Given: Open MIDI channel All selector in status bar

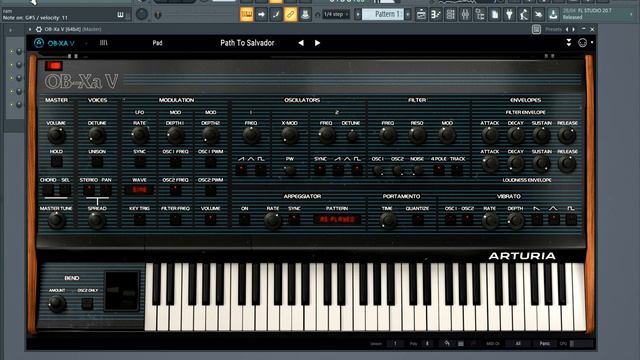Looking at the screenshot, I should click(518, 344).
